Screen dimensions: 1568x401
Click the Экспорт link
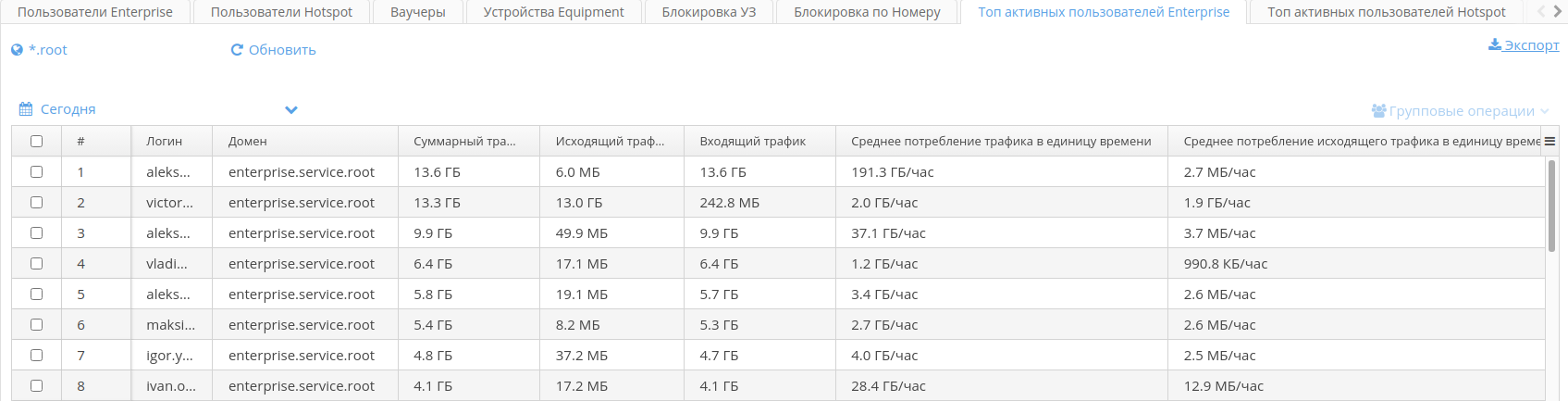click(x=1531, y=44)
